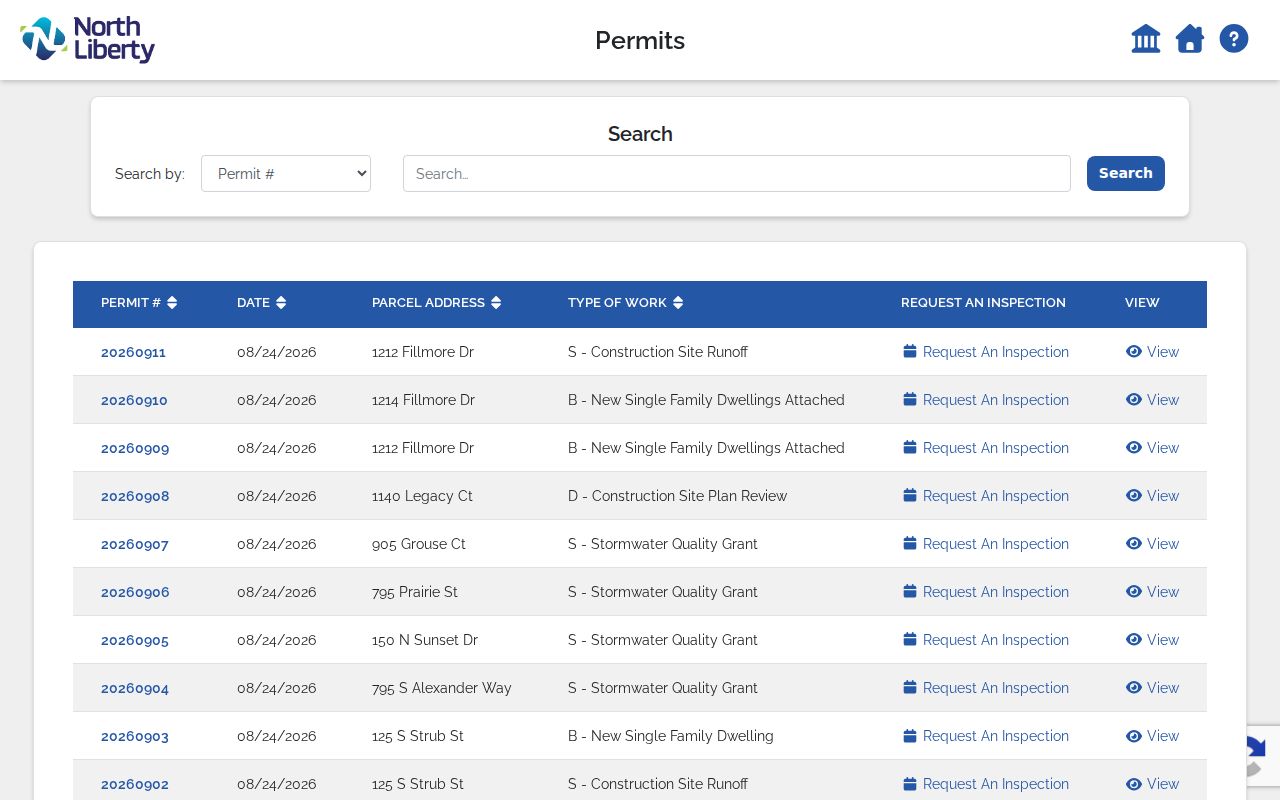Request An Inspection for permit 20260903
The height and width of the screenshot is (800, 1280).
tap(986, 736)
